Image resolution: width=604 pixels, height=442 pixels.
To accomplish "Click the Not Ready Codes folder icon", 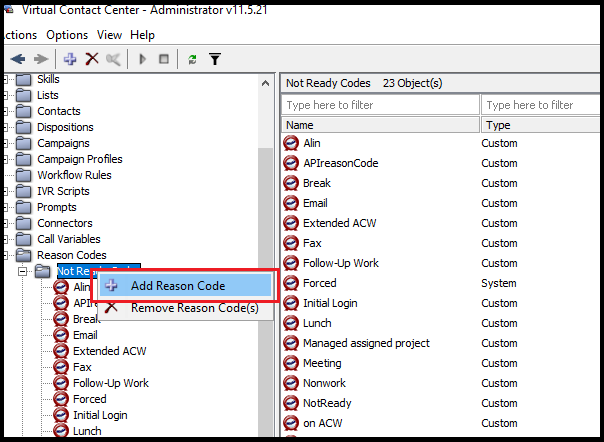I will click(x=42, y=271).
